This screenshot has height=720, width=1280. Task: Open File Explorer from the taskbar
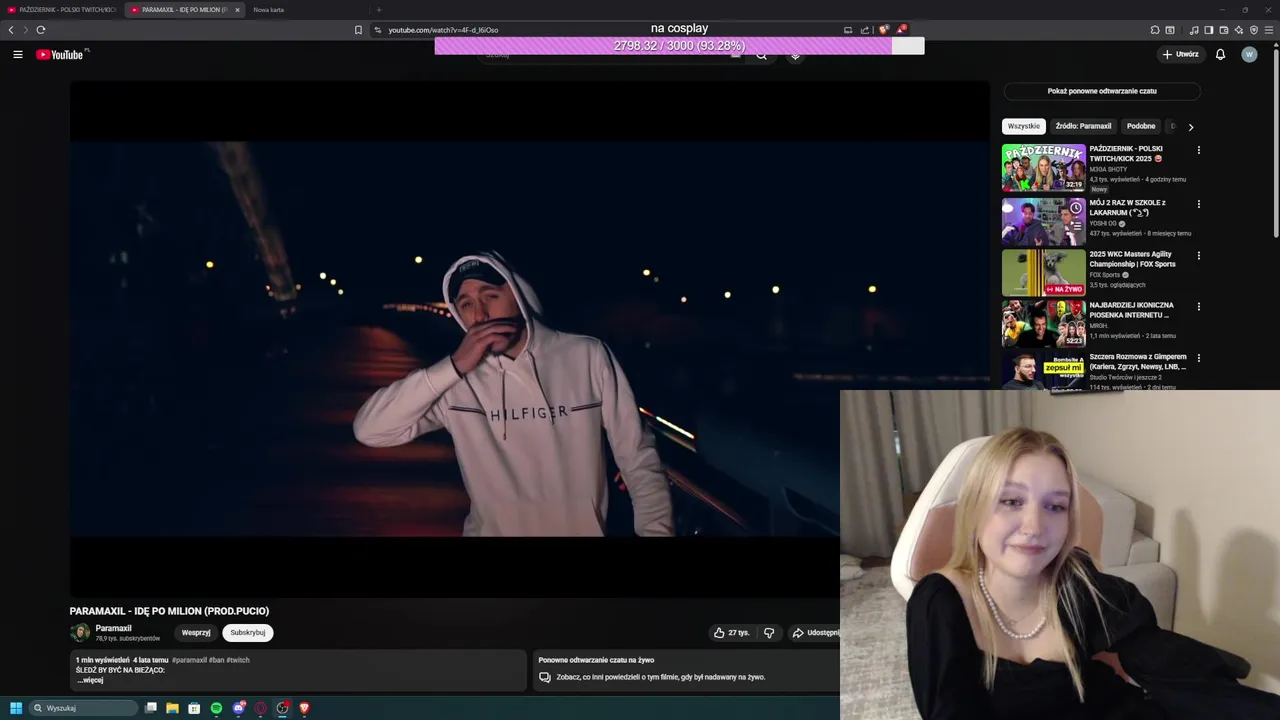click(172, 708)
